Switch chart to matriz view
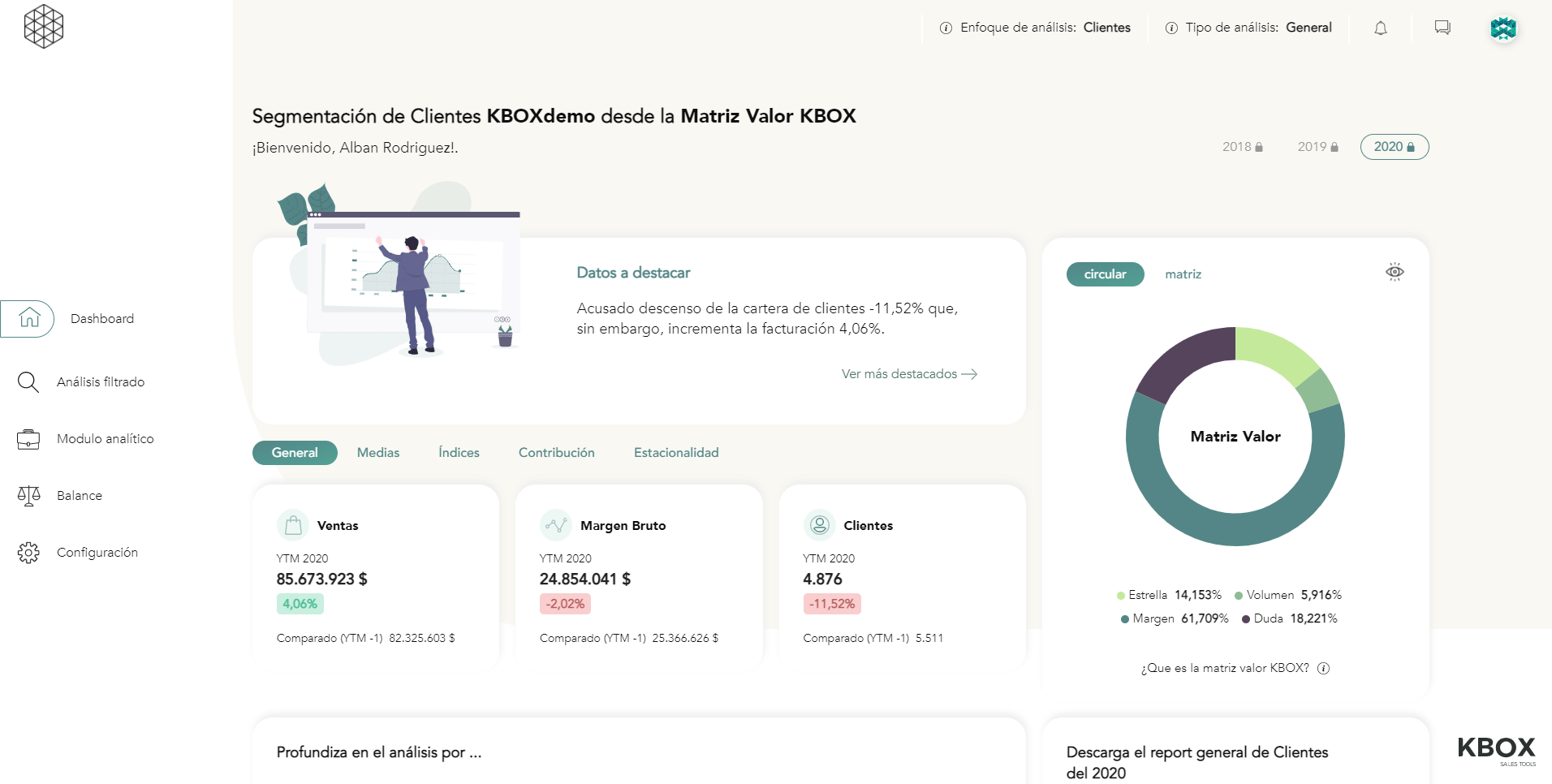Viewport: 1552px width, 784px height. coord(1183,274)
